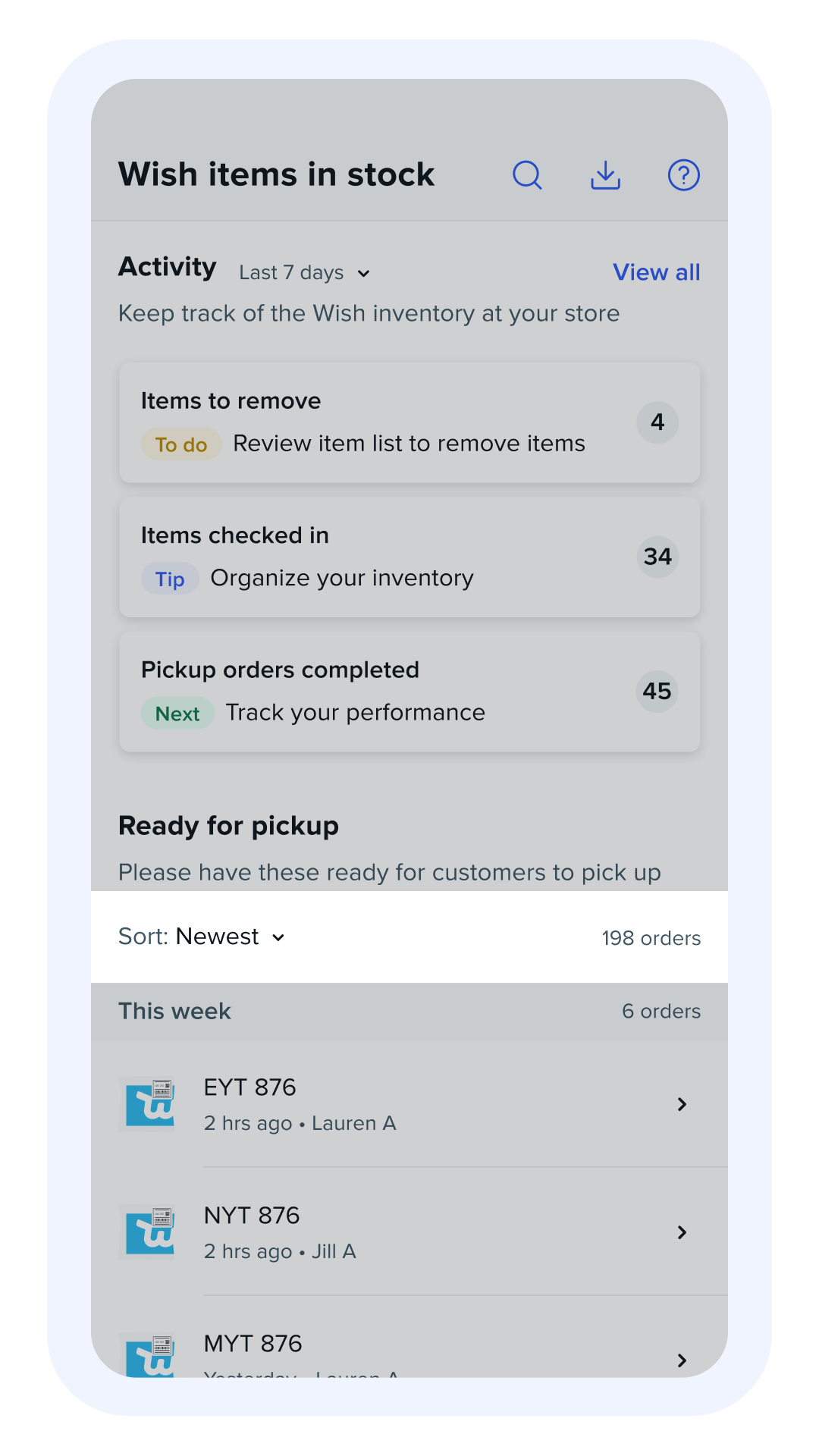
Task: Open NYT 876 order using its chevron
Action: point(682,1232)
